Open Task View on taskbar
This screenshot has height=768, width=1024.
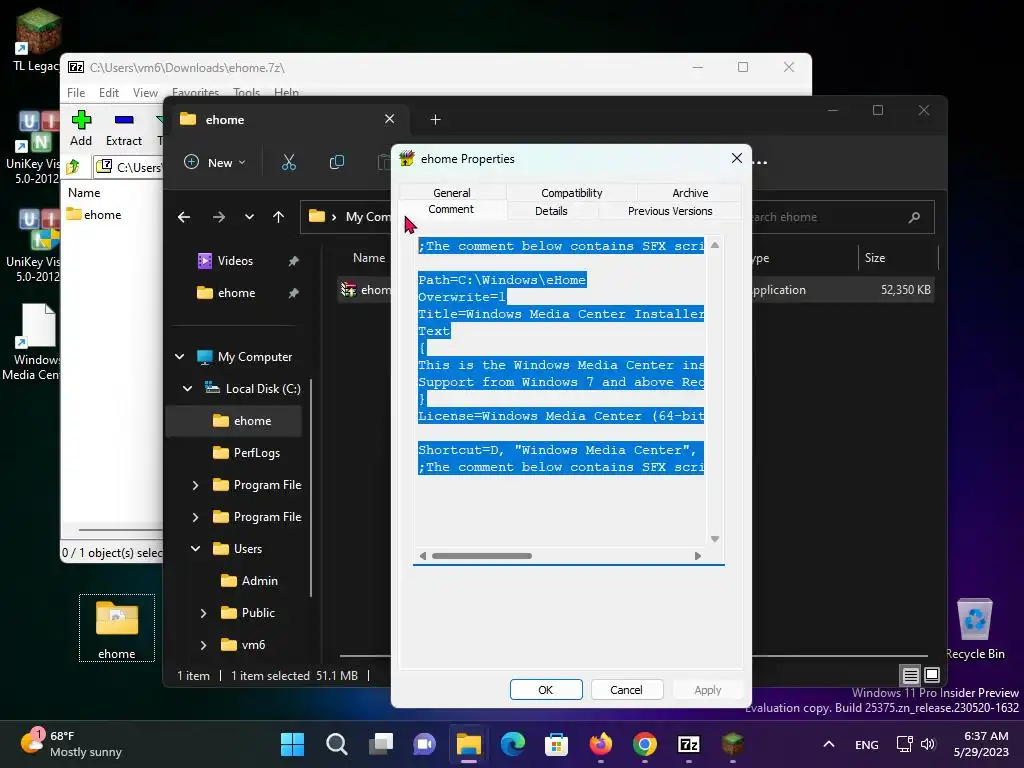point(381,744)
